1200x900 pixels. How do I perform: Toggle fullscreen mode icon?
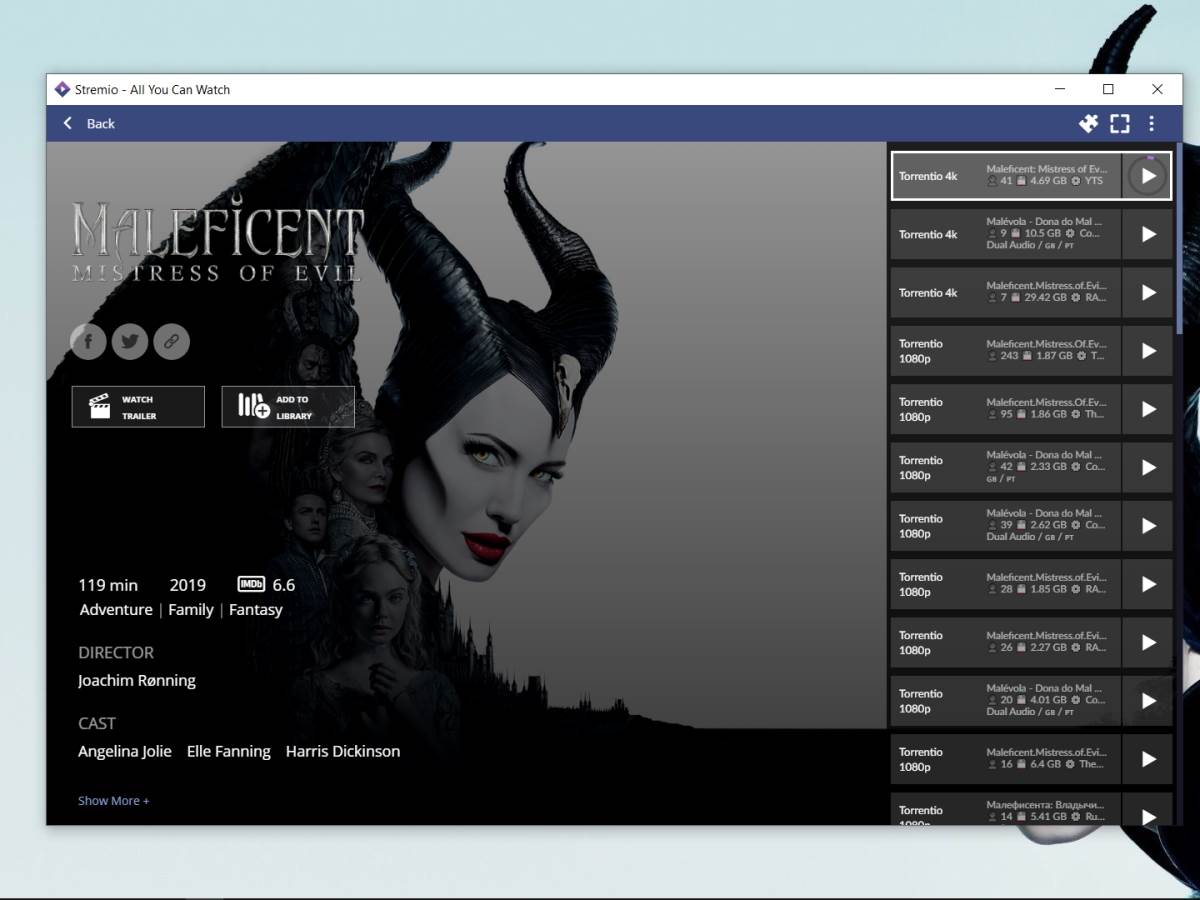1120,123
